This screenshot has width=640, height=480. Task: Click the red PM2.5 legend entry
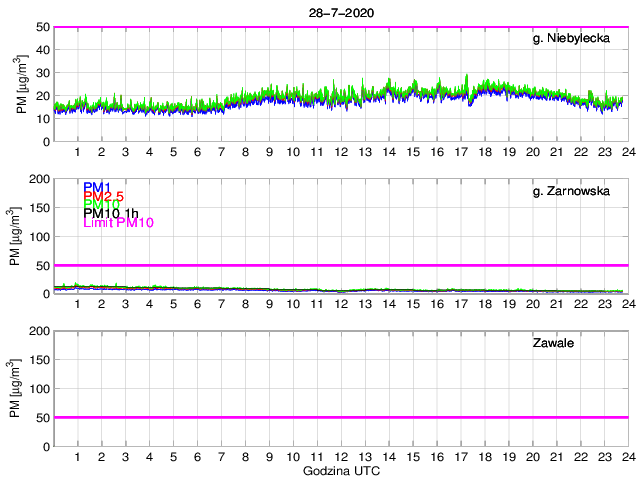coord(105,196)
